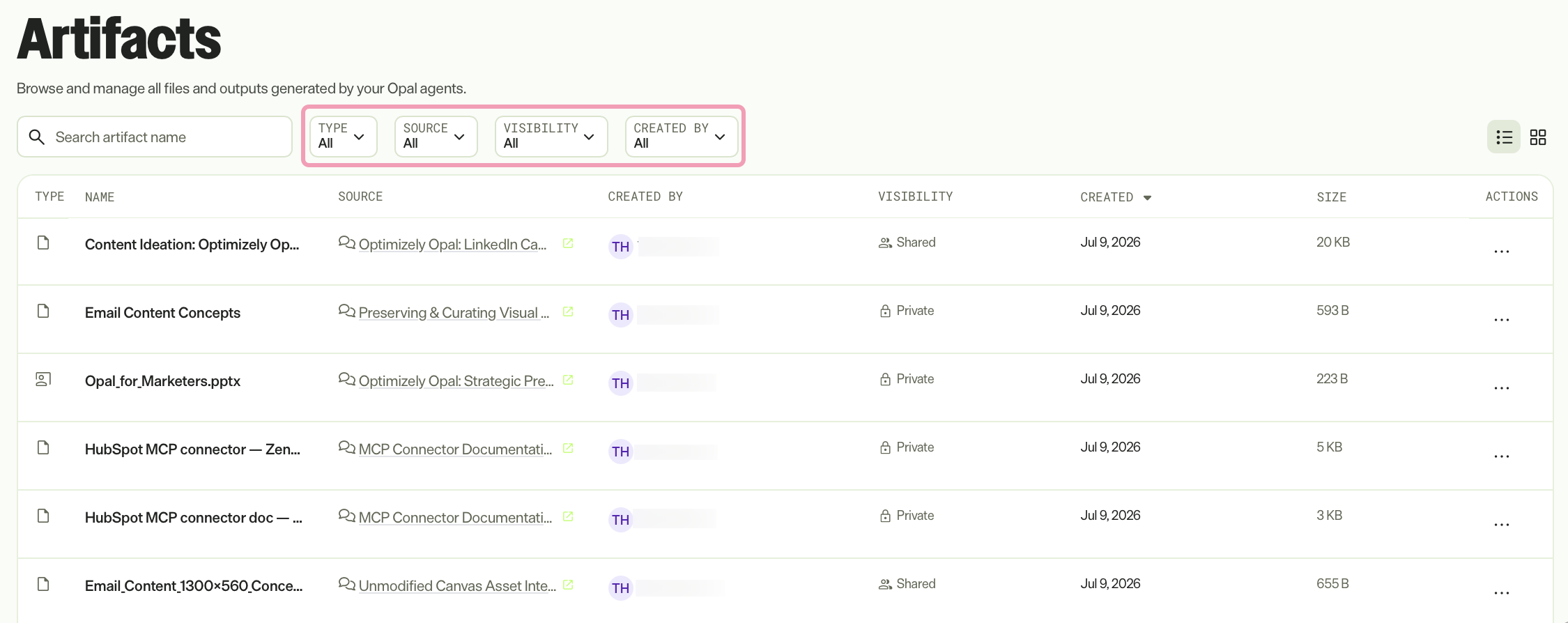Focus the Search artifact name field

pyautogui.click(x=155, y=137)
